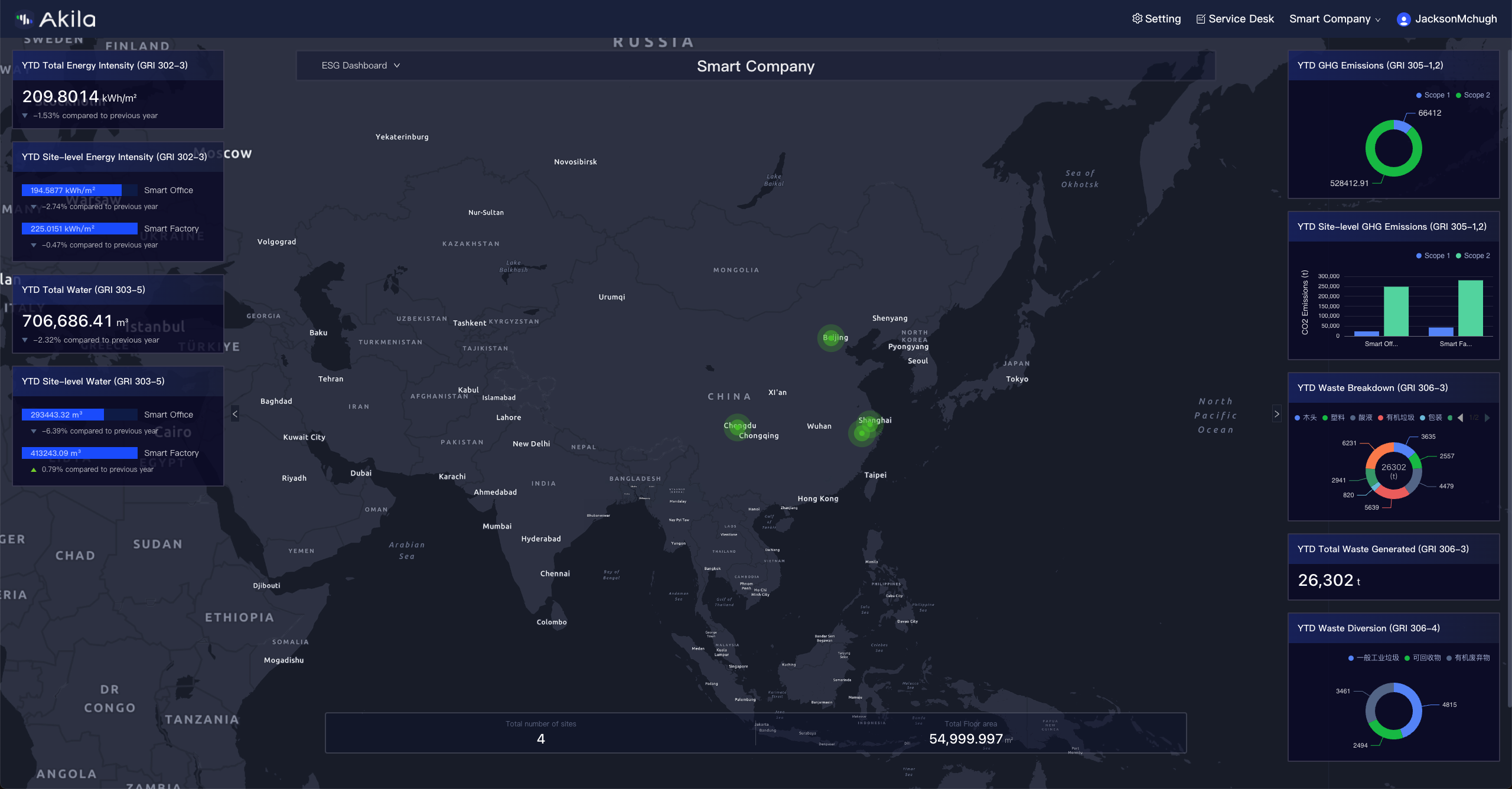Go to next waste legend page
The height and width of the screenshot is (789, 1512).
1487,418
